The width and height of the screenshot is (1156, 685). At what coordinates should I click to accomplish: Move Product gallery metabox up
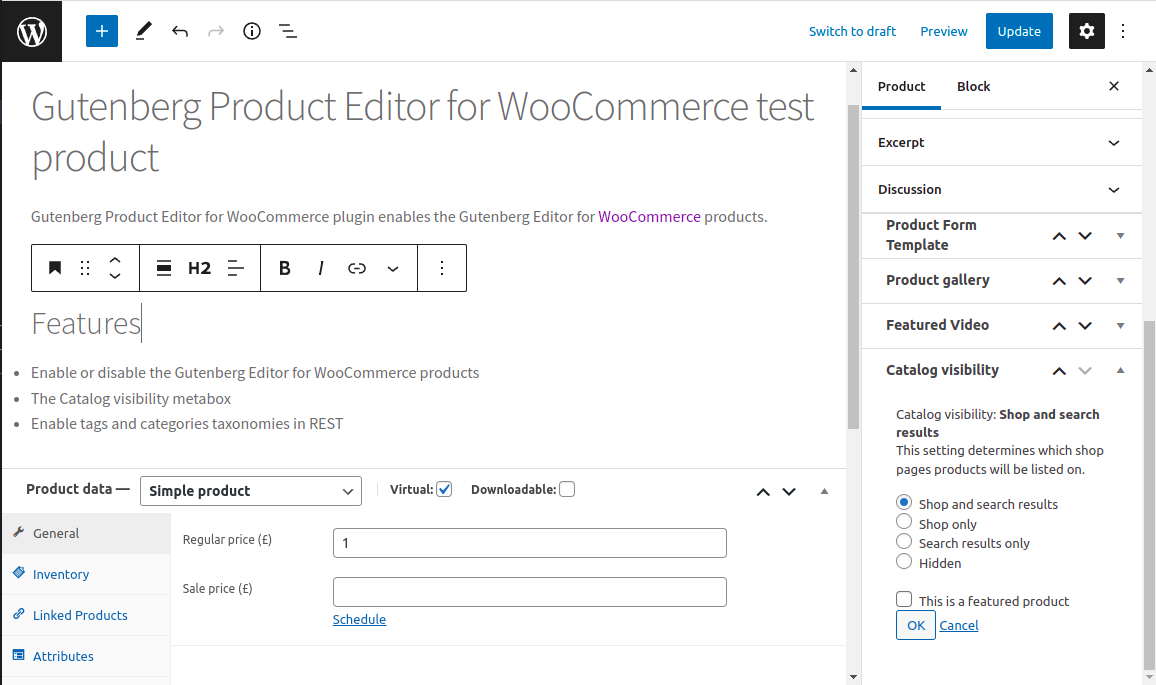1059,281
